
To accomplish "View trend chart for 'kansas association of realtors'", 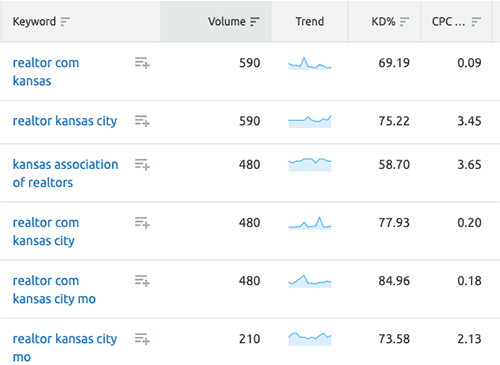I will 310,165.
